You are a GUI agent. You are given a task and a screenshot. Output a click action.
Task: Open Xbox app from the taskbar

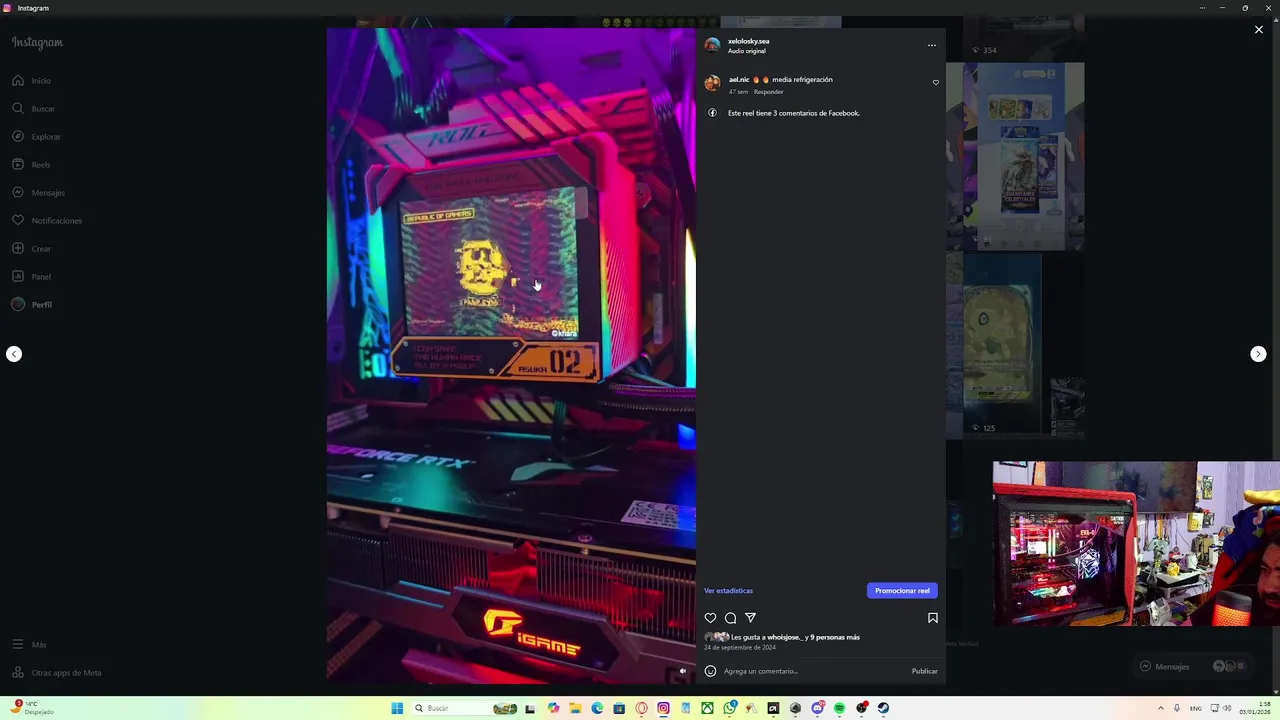(x=707, y=708)
